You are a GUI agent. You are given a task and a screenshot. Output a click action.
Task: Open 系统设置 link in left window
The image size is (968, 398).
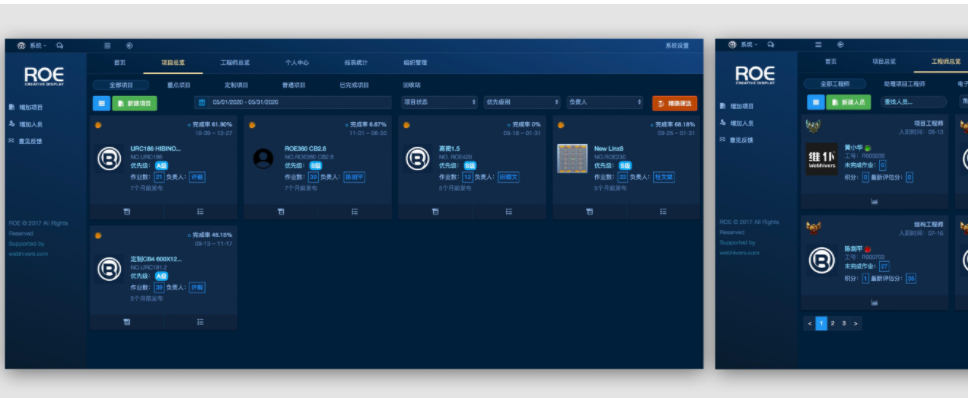[677, 46]
